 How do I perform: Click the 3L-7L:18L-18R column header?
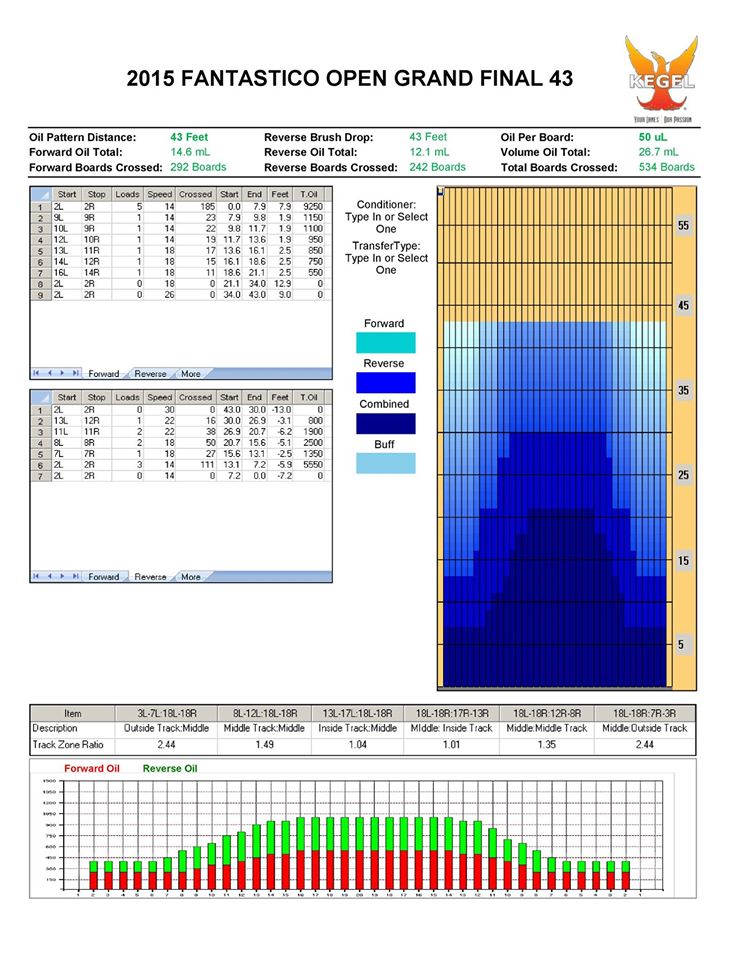[x=166, y=713]
